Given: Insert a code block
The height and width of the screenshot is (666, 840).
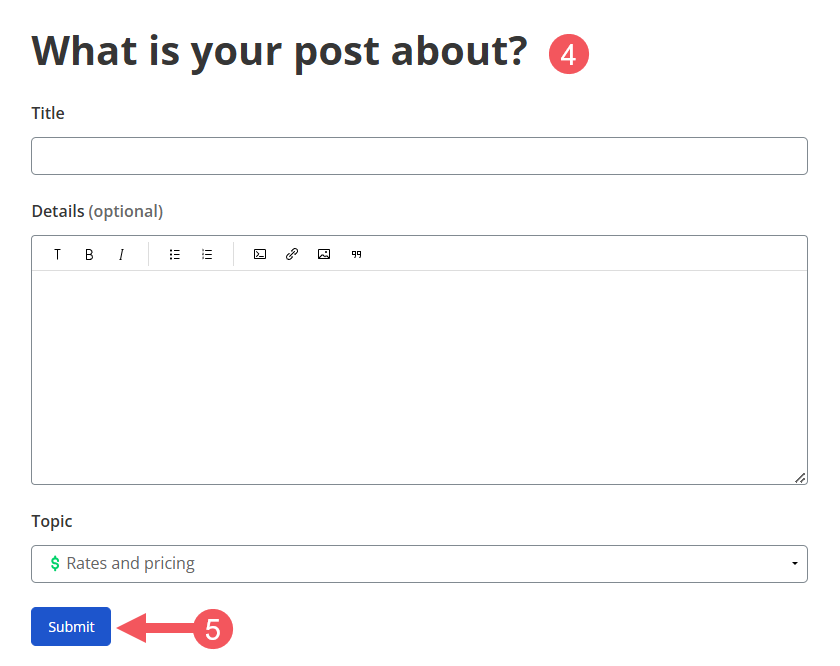Looking at the screenshot, I should 260,255.
